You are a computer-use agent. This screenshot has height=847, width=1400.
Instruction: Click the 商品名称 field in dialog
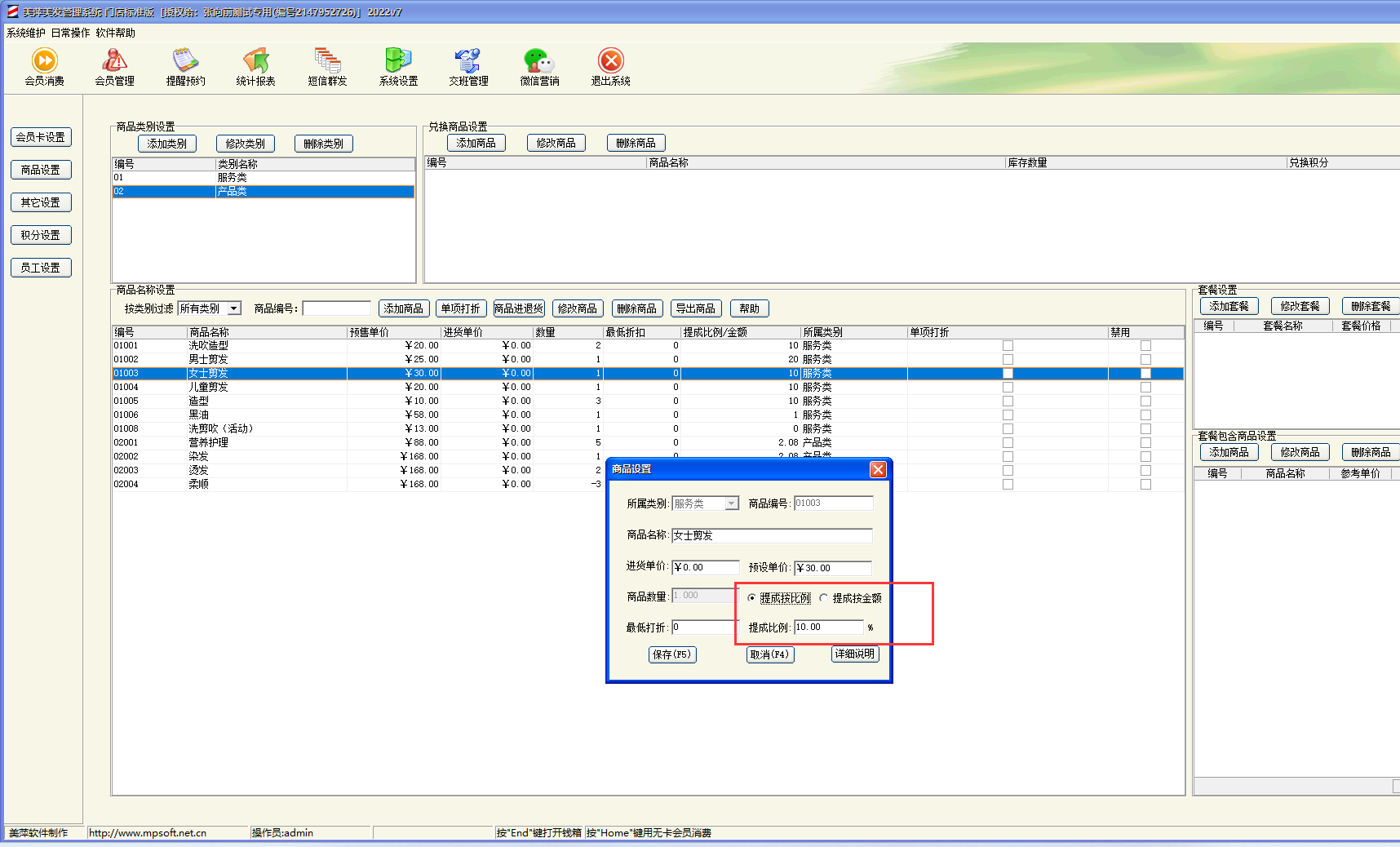pos(772,535)
